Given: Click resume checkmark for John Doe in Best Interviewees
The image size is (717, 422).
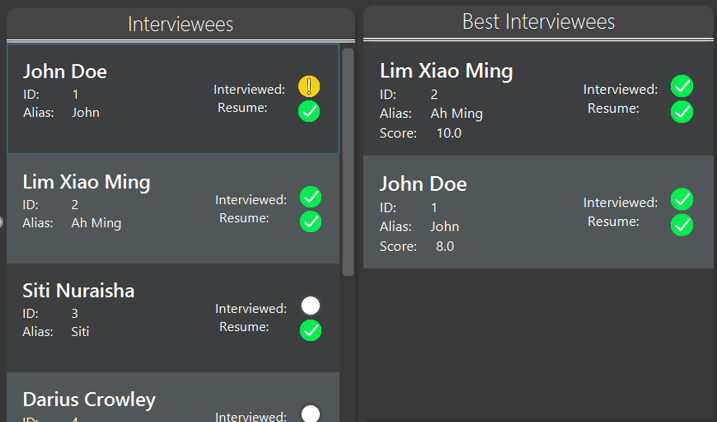Looking at the screenshot, I should point(682,225).
